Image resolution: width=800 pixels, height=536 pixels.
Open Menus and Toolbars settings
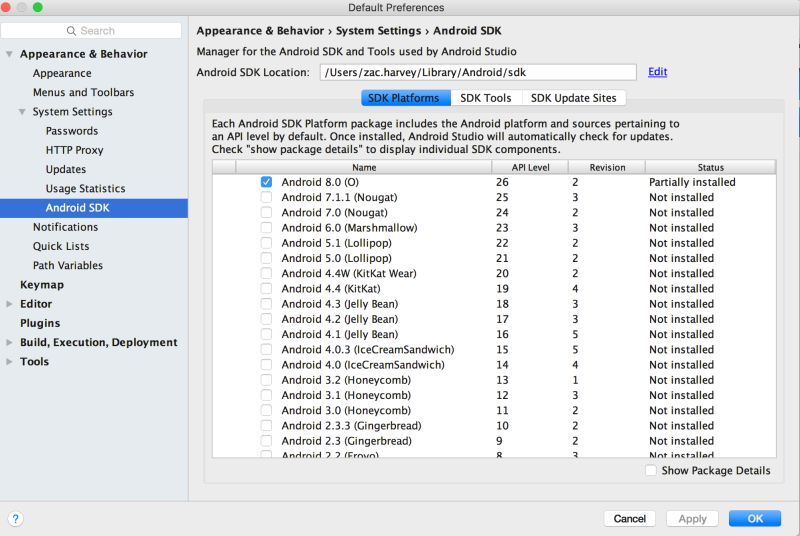[84, 92]
